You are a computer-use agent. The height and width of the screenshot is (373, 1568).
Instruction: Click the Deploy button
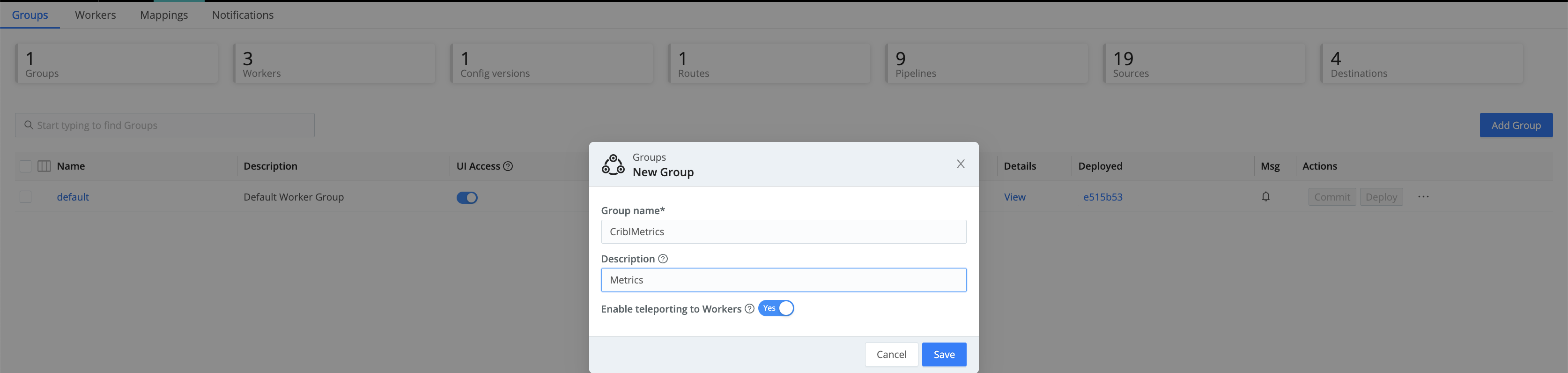[1381, 197]
